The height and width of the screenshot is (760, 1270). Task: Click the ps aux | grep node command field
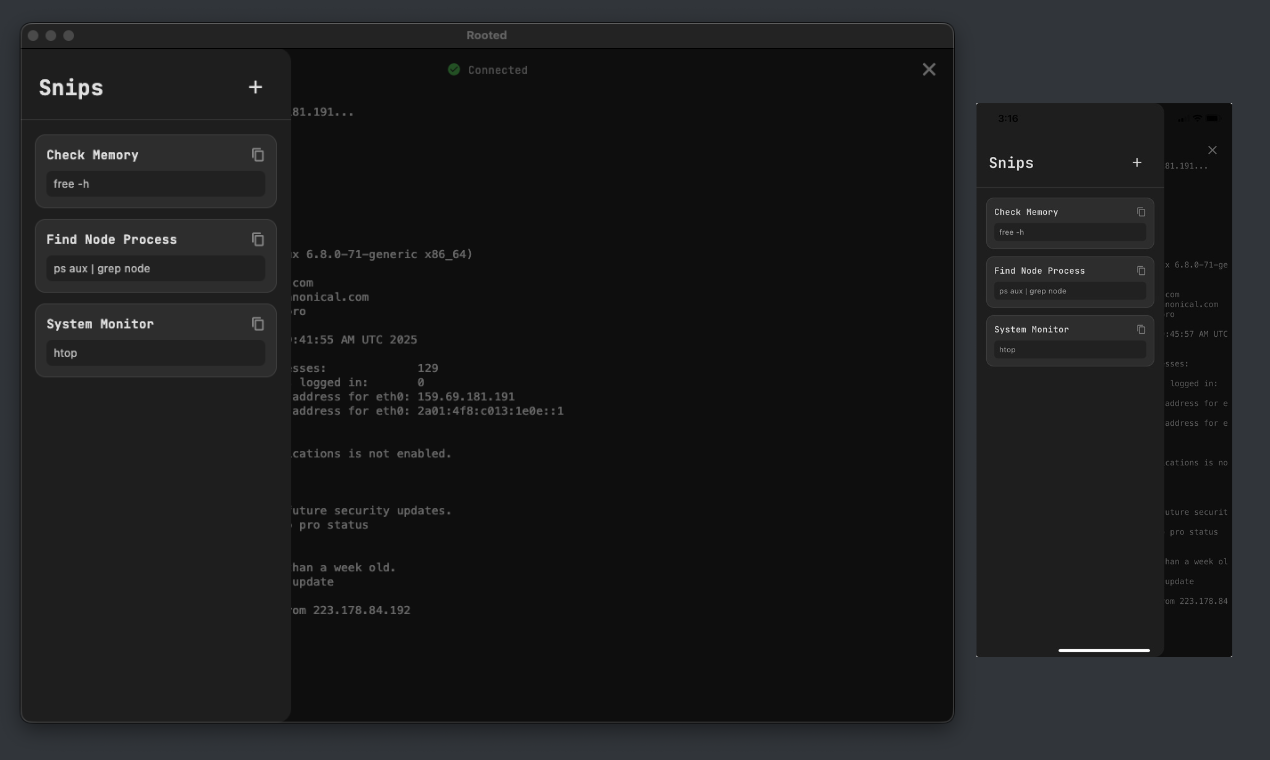pyautogui.click(x=155, y=268)
